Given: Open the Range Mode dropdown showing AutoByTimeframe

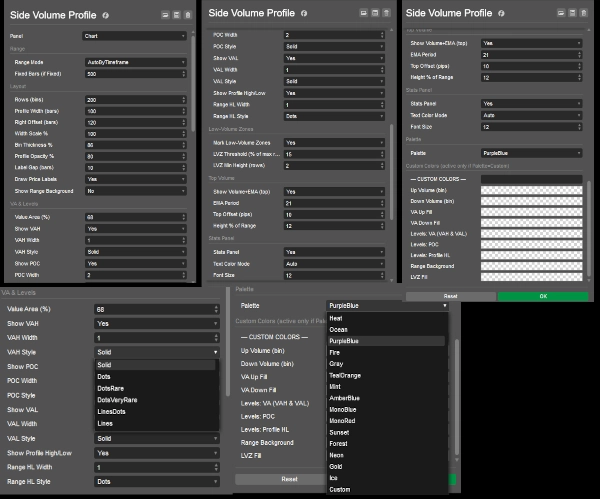Looking at the screenshot, I should click(x=135, y=62).
